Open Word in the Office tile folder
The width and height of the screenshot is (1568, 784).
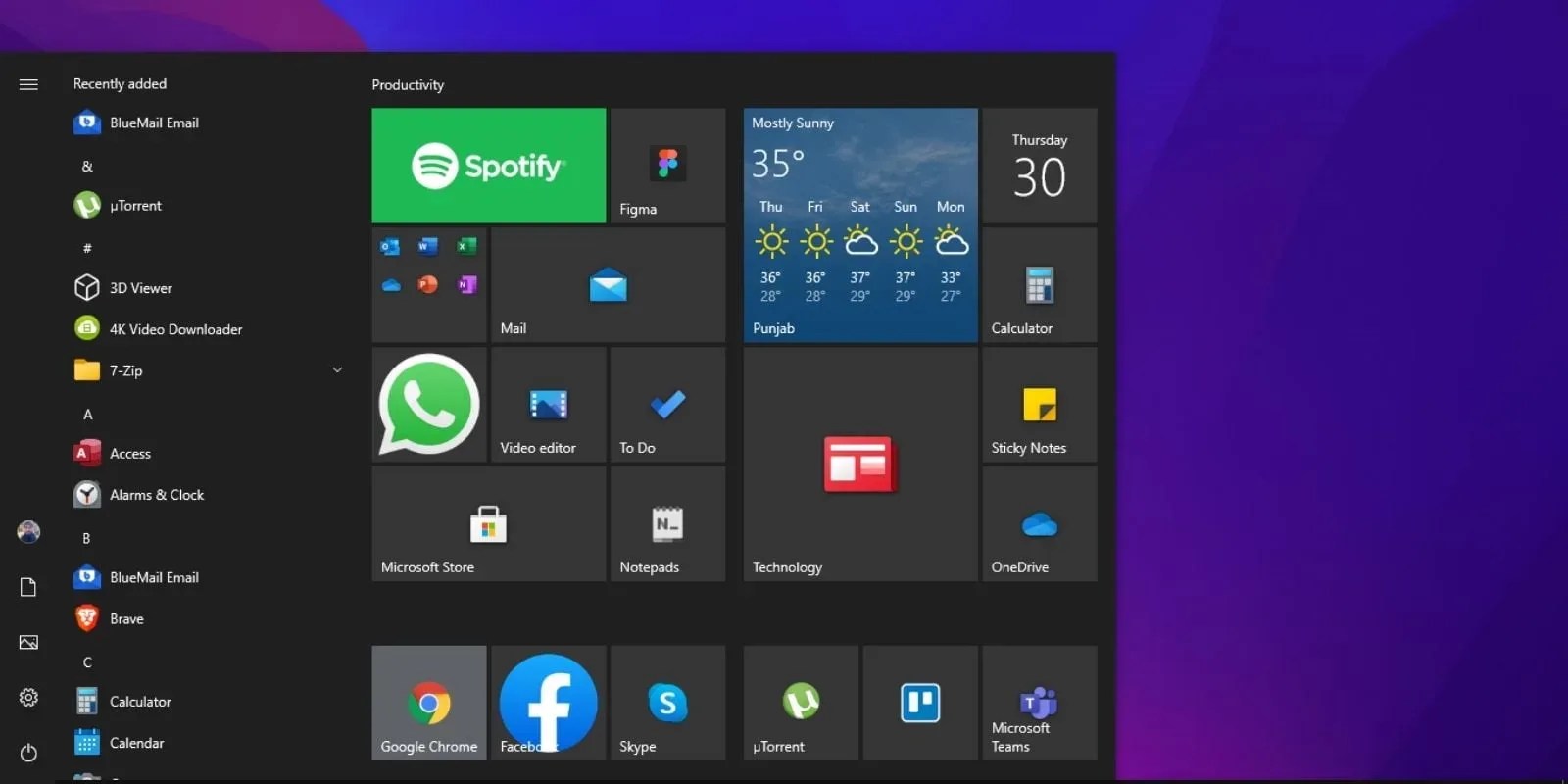(x=428, y=247)
